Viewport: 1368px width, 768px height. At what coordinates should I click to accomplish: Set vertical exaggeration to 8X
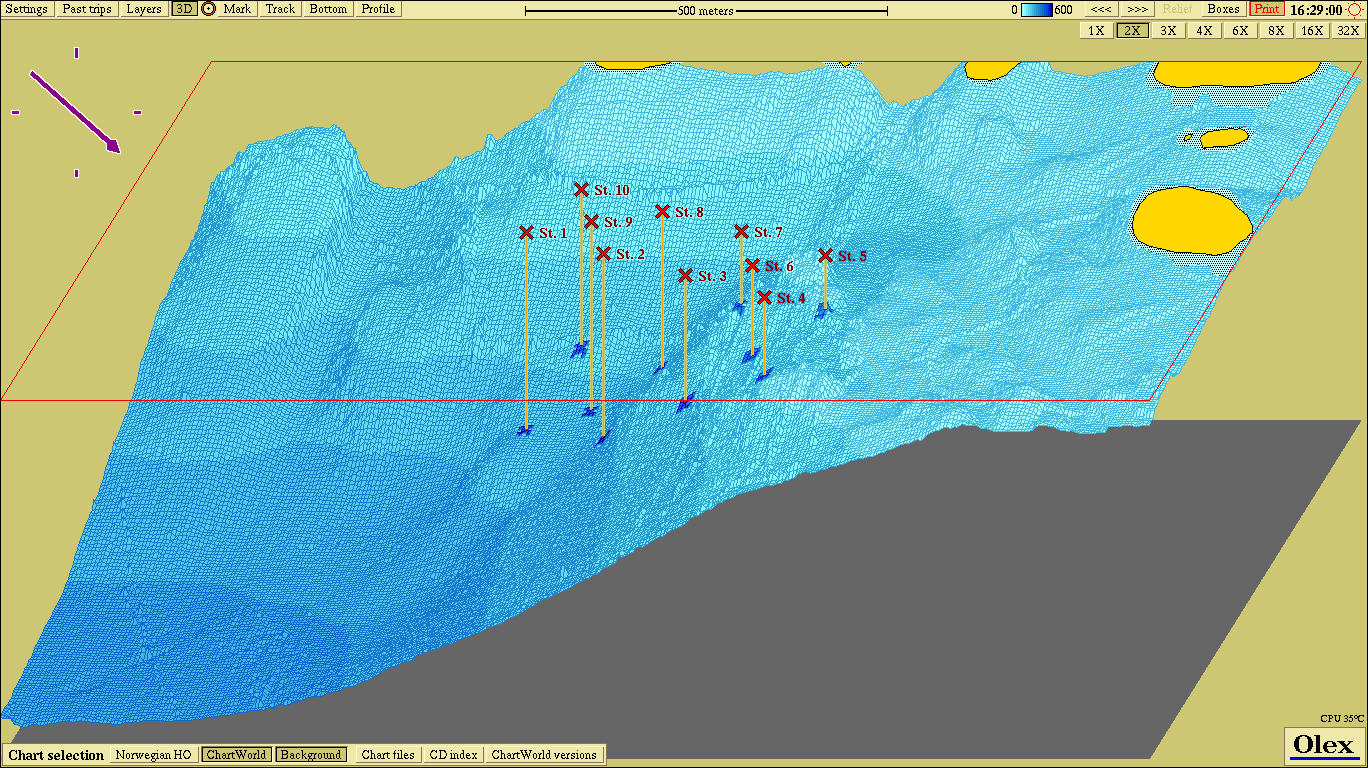click(x=1276, y=30)
